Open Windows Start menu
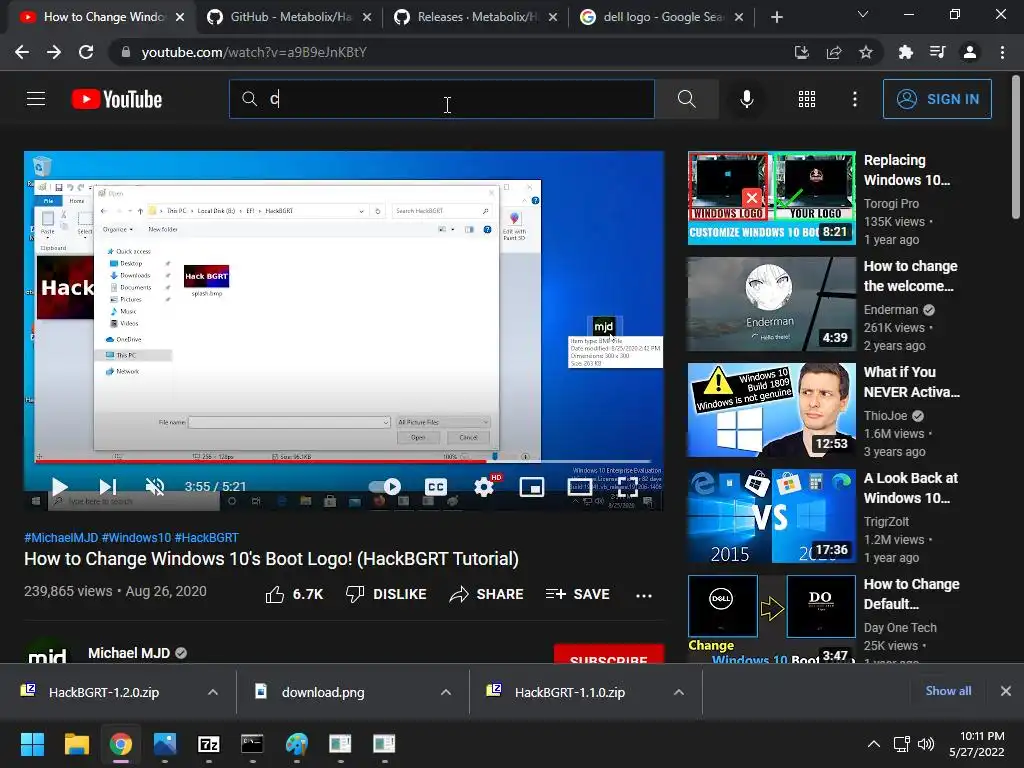Viewport: 1024px width, 768px height. pos(32,744)
